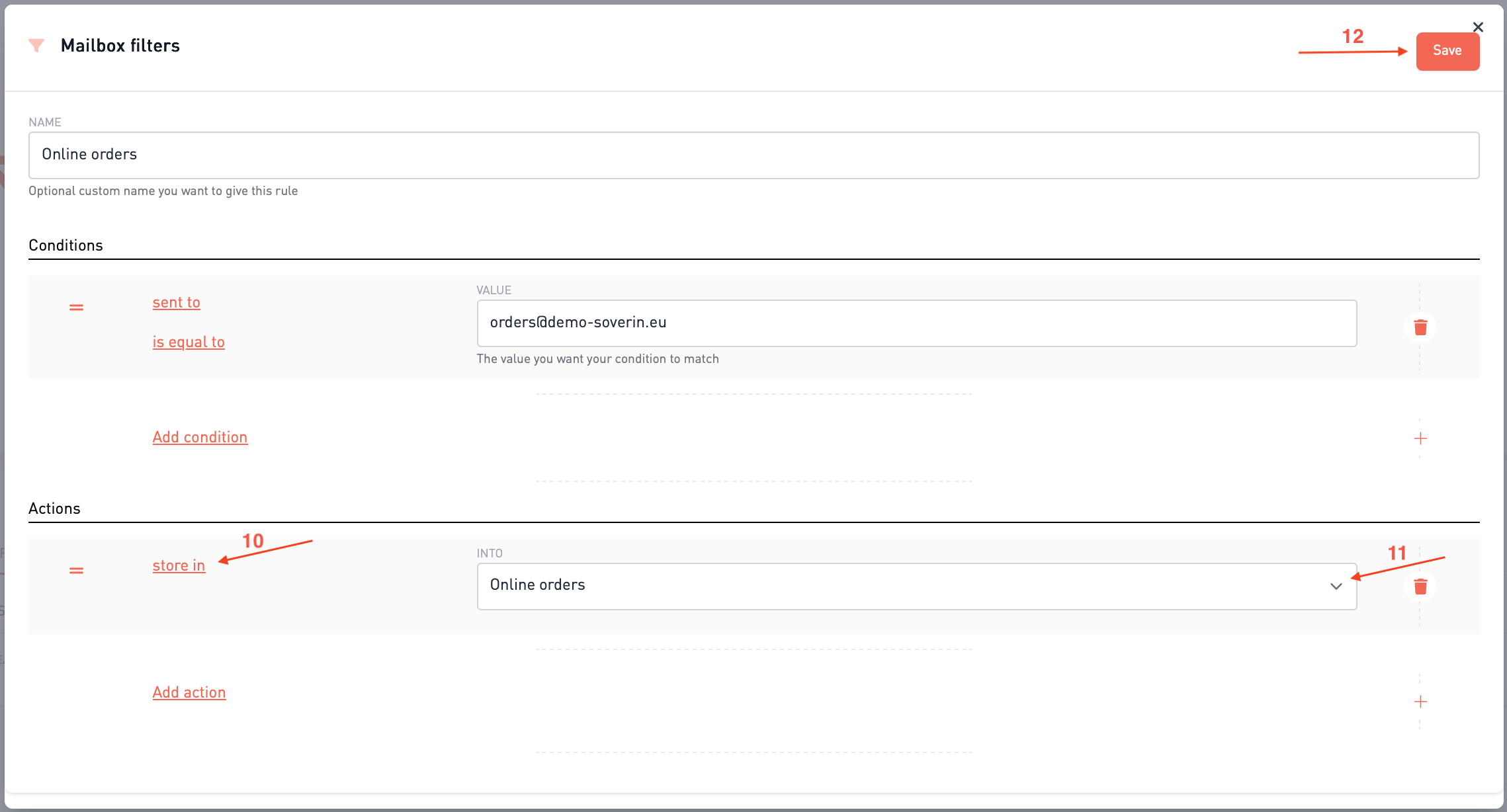Change the 'is equal to' operator
The image size is (1507, 812).
click(189, 343)
